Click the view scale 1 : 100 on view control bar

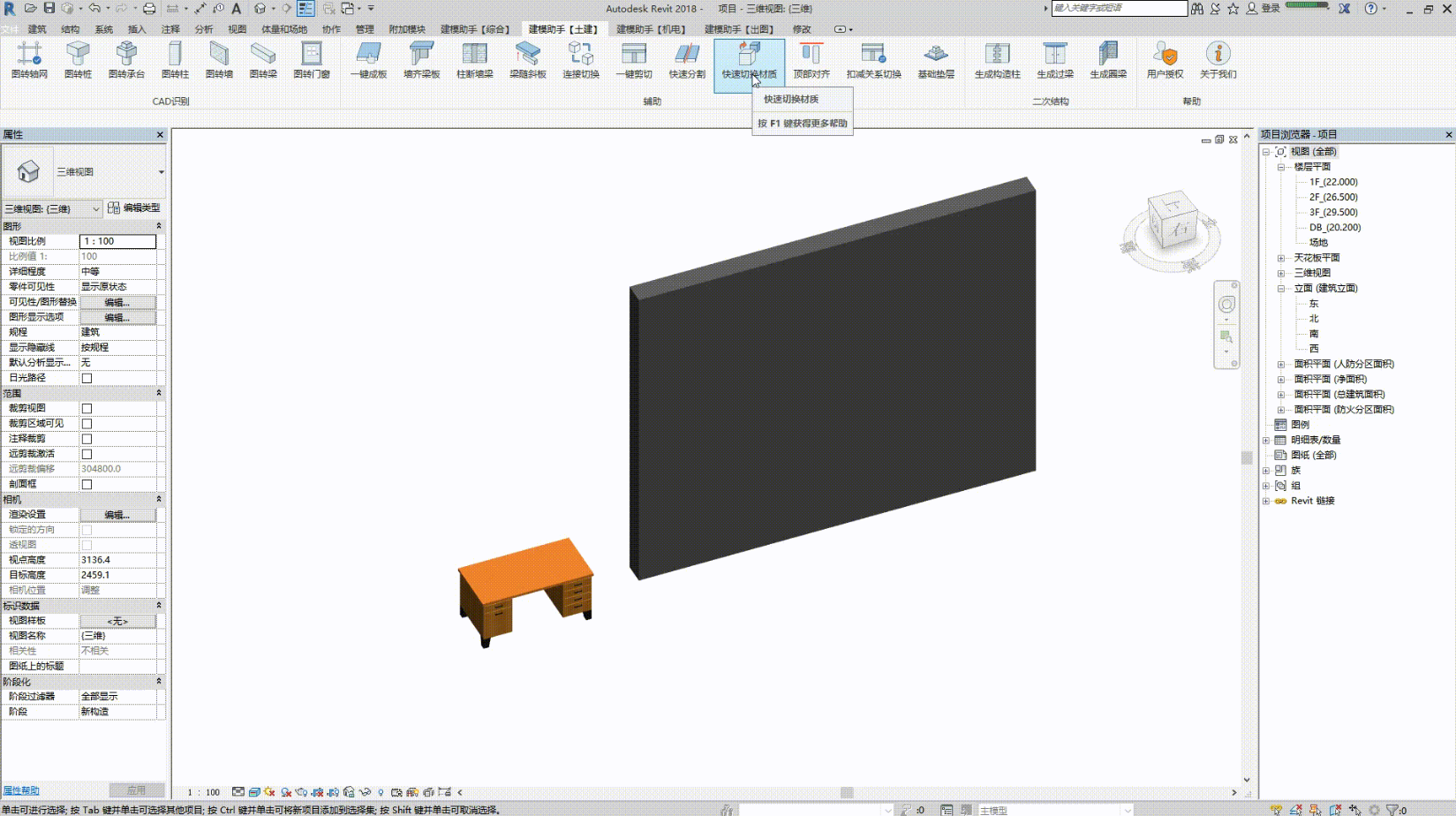tap(204, 792)
